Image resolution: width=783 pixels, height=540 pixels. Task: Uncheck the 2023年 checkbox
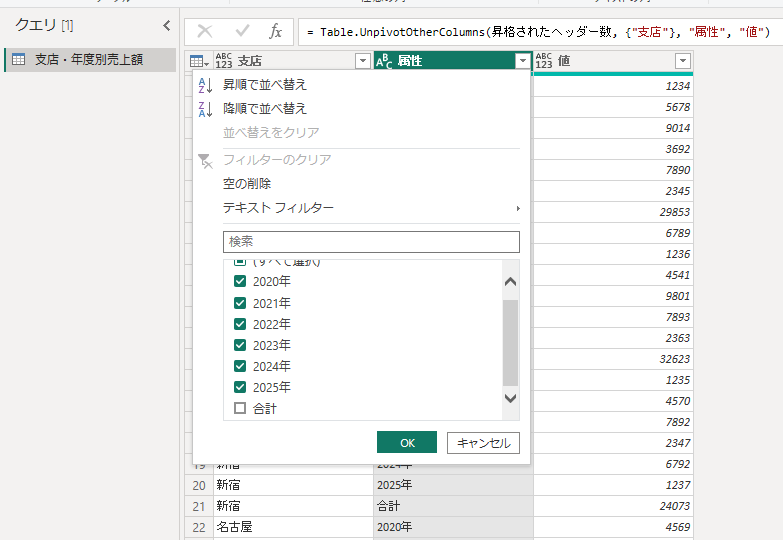click(240, 345)
